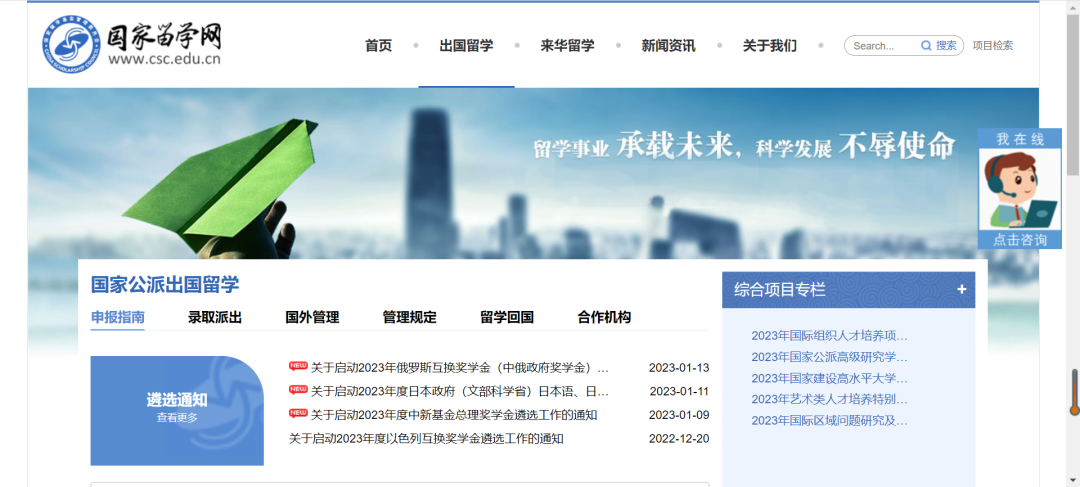Click the 国家留学网 logo emblem

71,44
